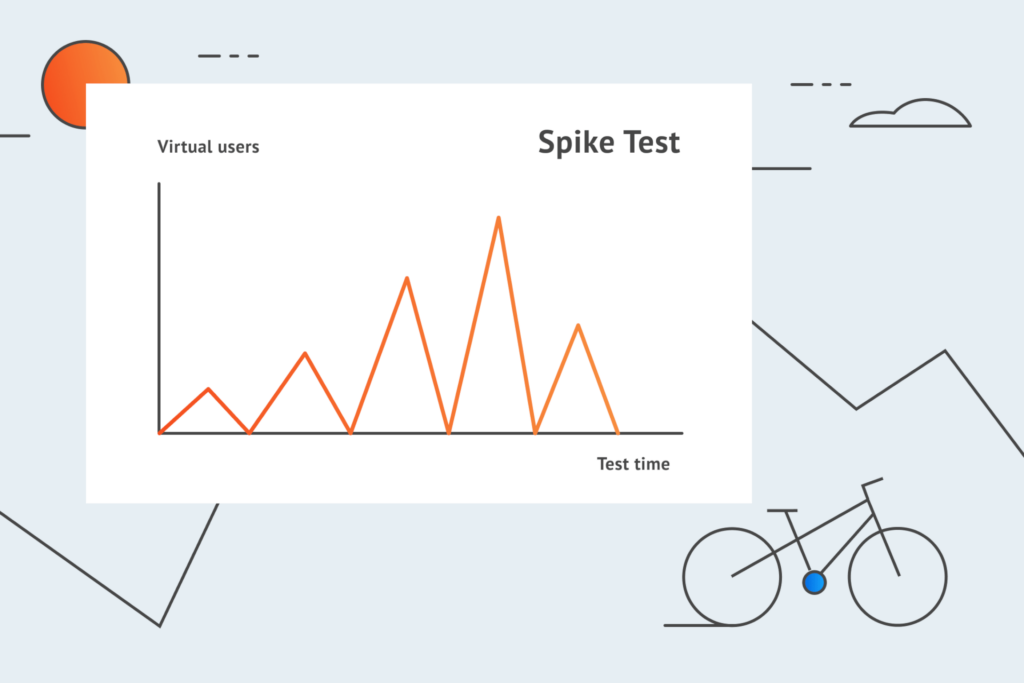Click the chart origin point
This screenshot has height=683, width=1024.
(159, 432)
